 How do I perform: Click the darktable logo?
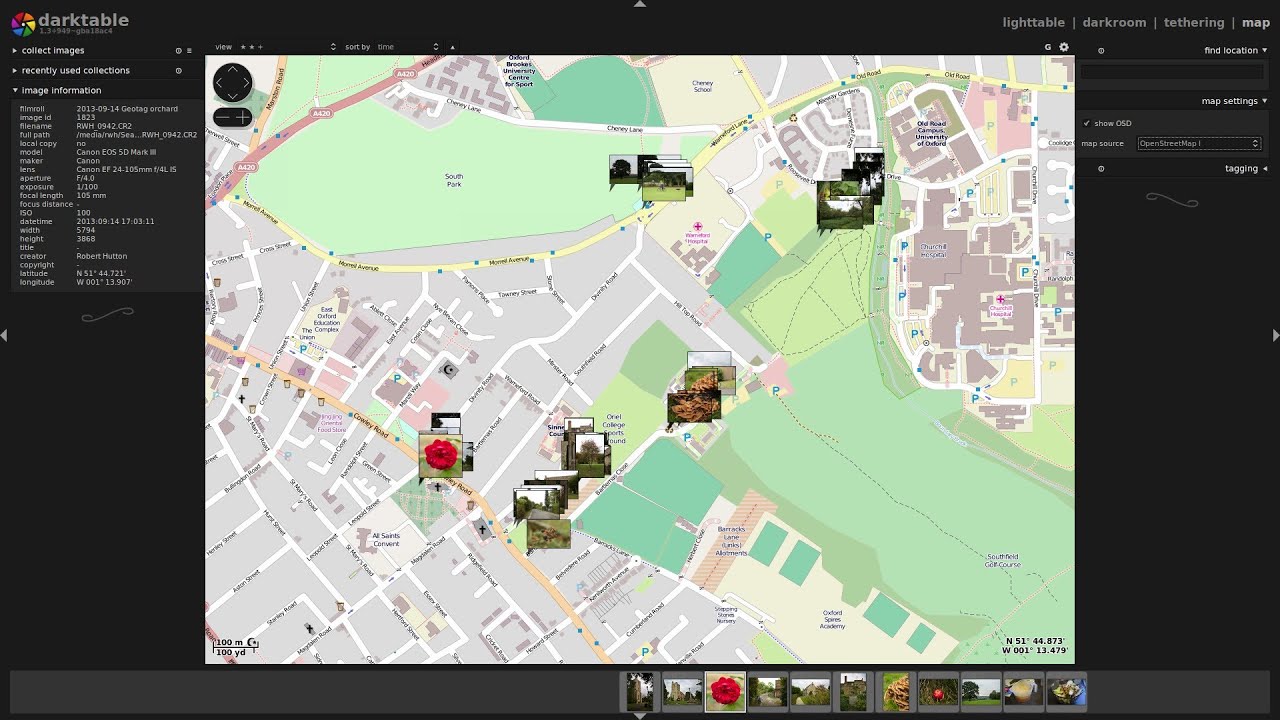click(23, 23)
